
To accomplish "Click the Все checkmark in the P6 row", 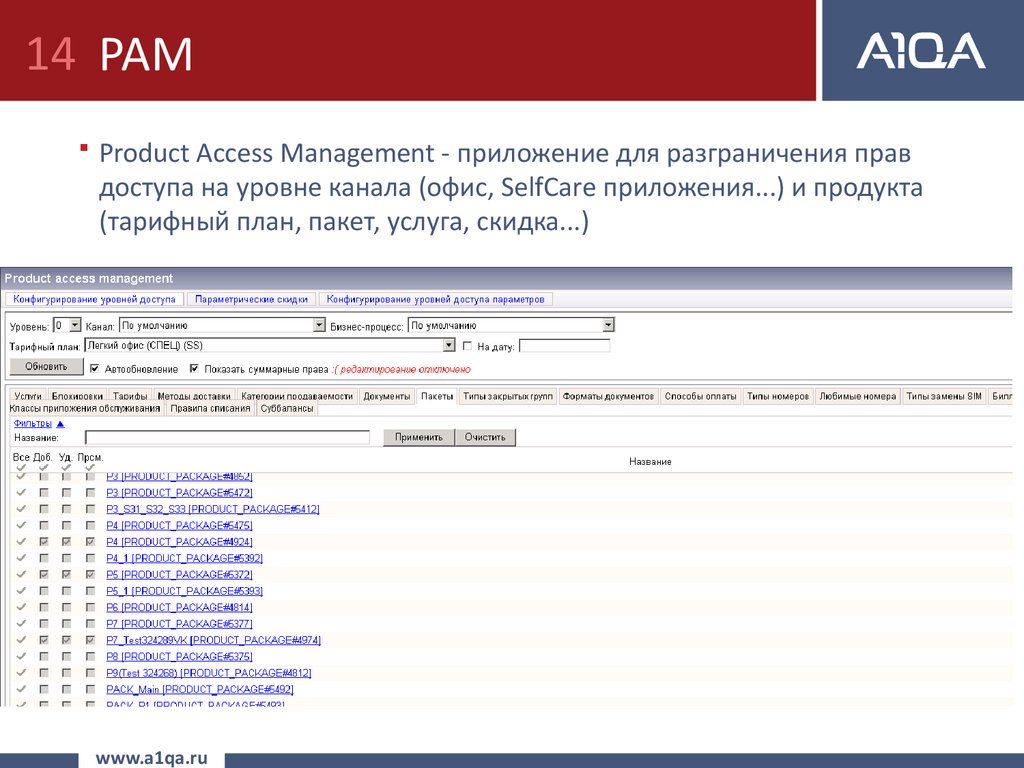I will (x=21, y=607).
